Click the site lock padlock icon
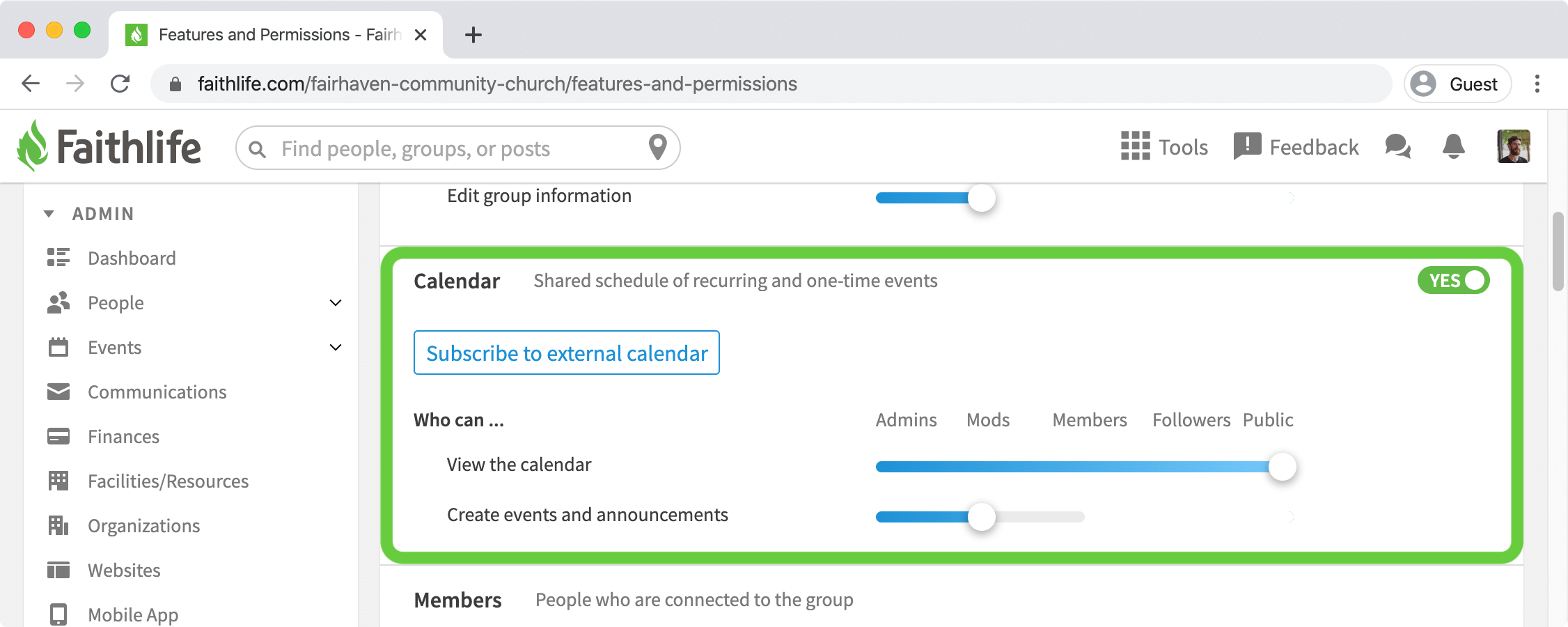The width and height of the screenshot is (1568, 627). (175, 84)
